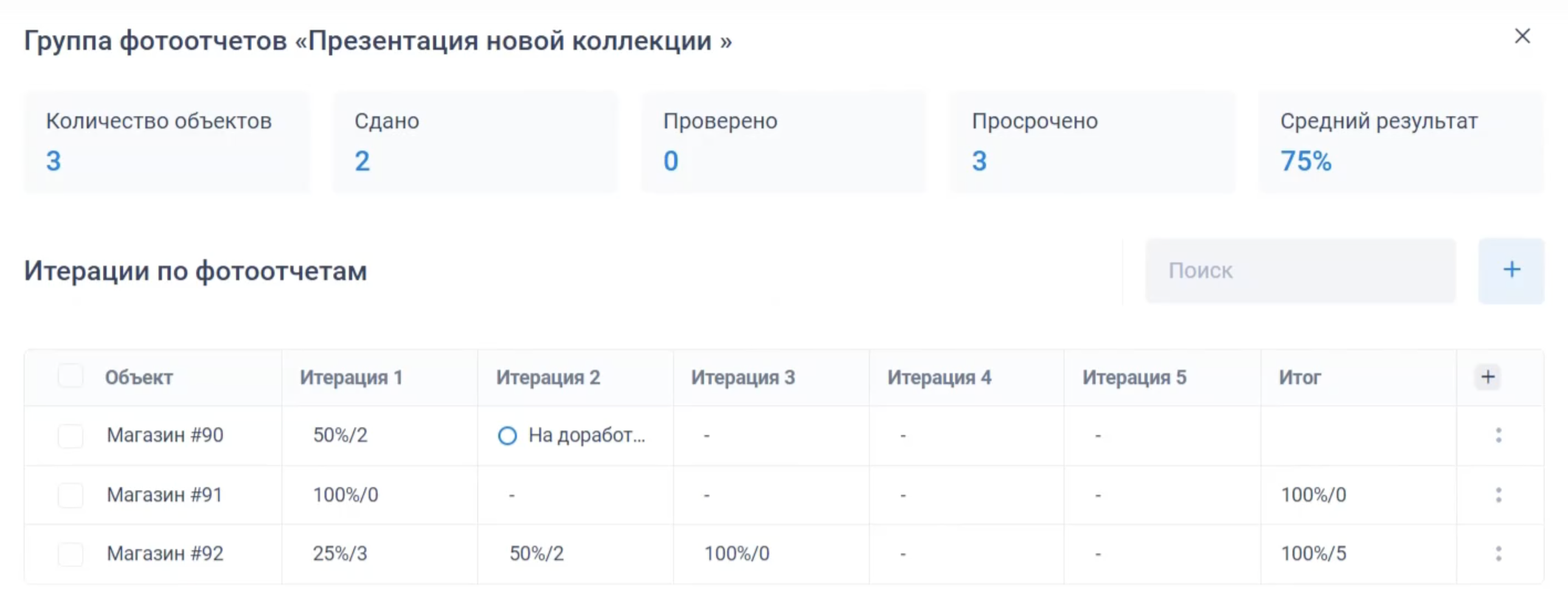
Task: Select the Магазин #92 row checkbox
Action: click(x=71, y=553)
